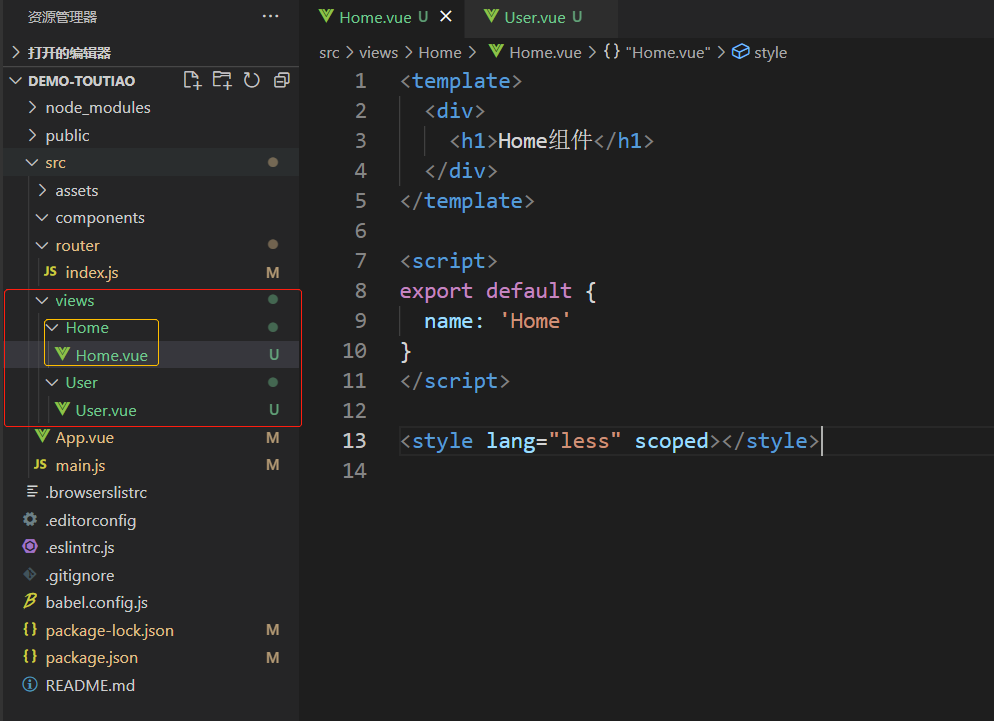Collapse all folders in explorer

(x=282, y=80)
